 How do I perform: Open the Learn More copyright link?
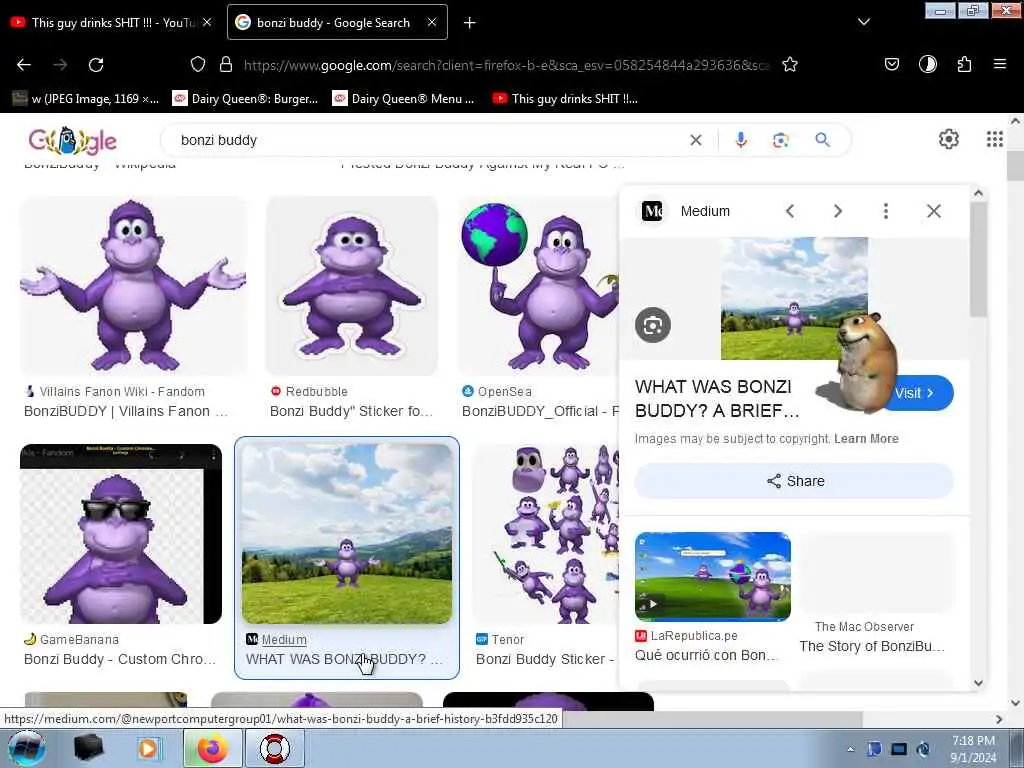point(866,439)
